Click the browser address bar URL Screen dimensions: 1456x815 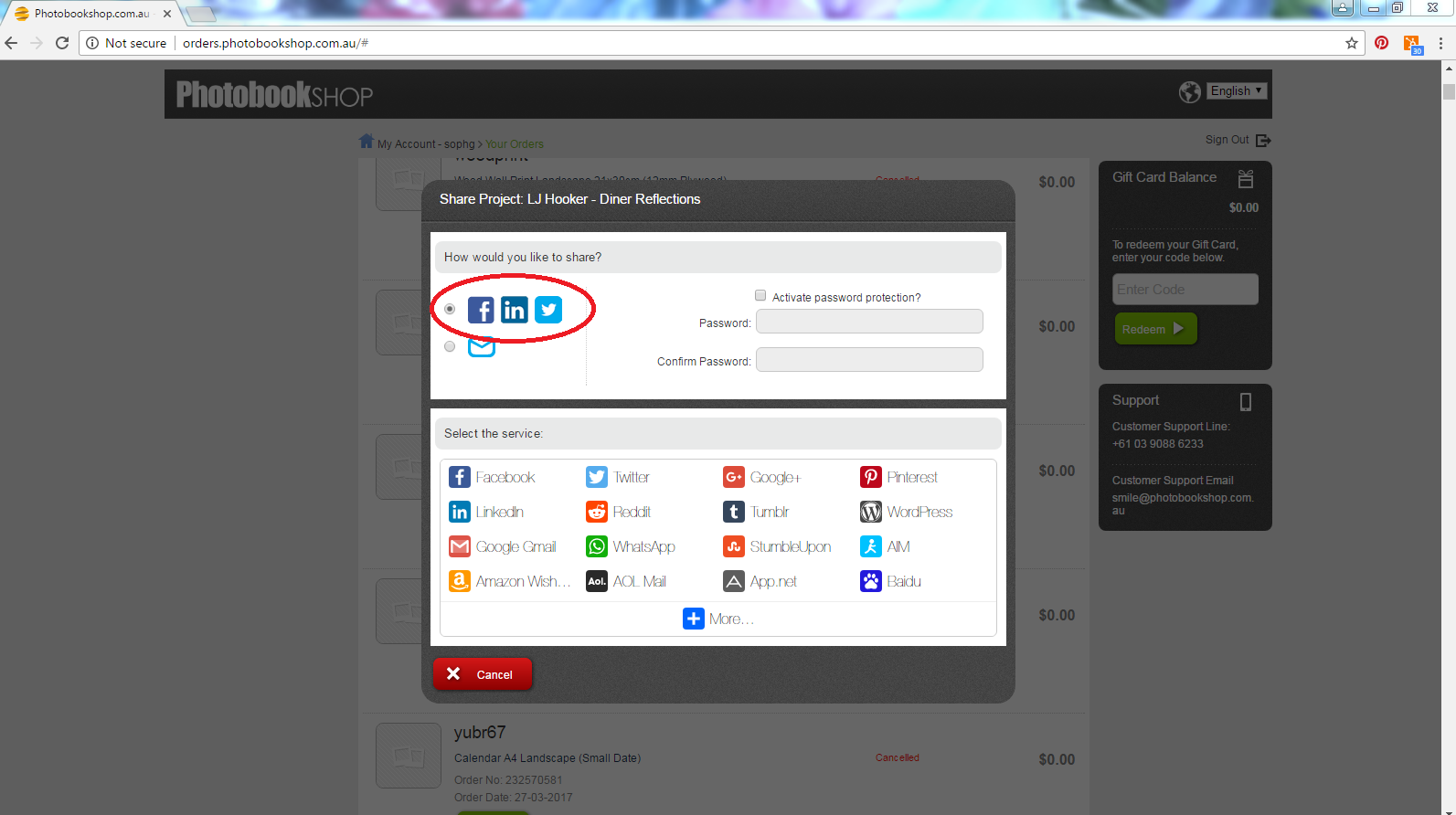(275, 43)
